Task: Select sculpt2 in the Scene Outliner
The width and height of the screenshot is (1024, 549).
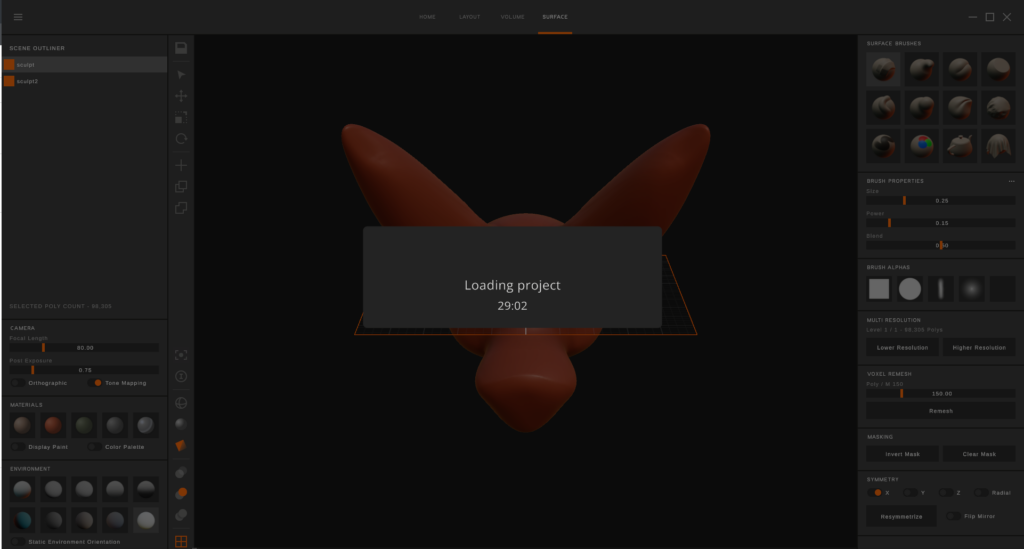Action: tap(27, 81)
